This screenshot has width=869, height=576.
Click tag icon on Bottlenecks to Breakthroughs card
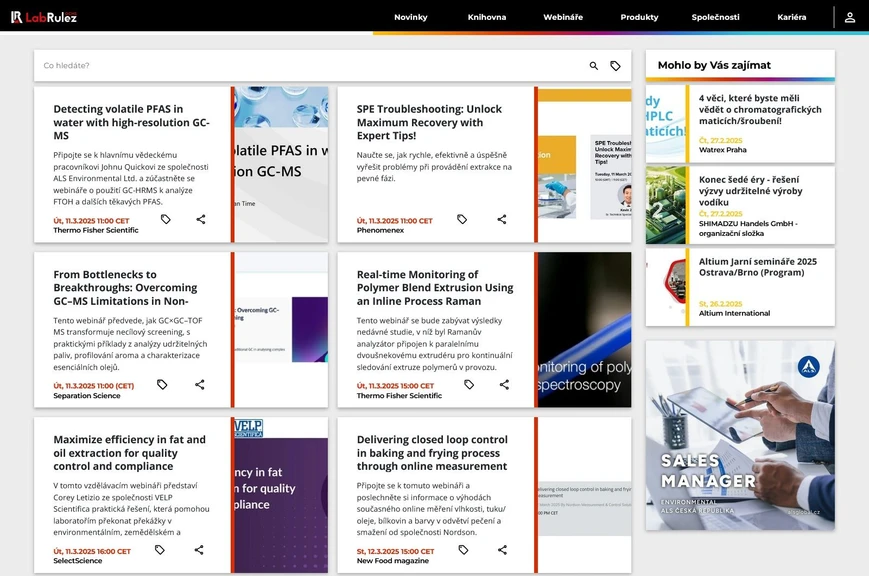(162, 384)
